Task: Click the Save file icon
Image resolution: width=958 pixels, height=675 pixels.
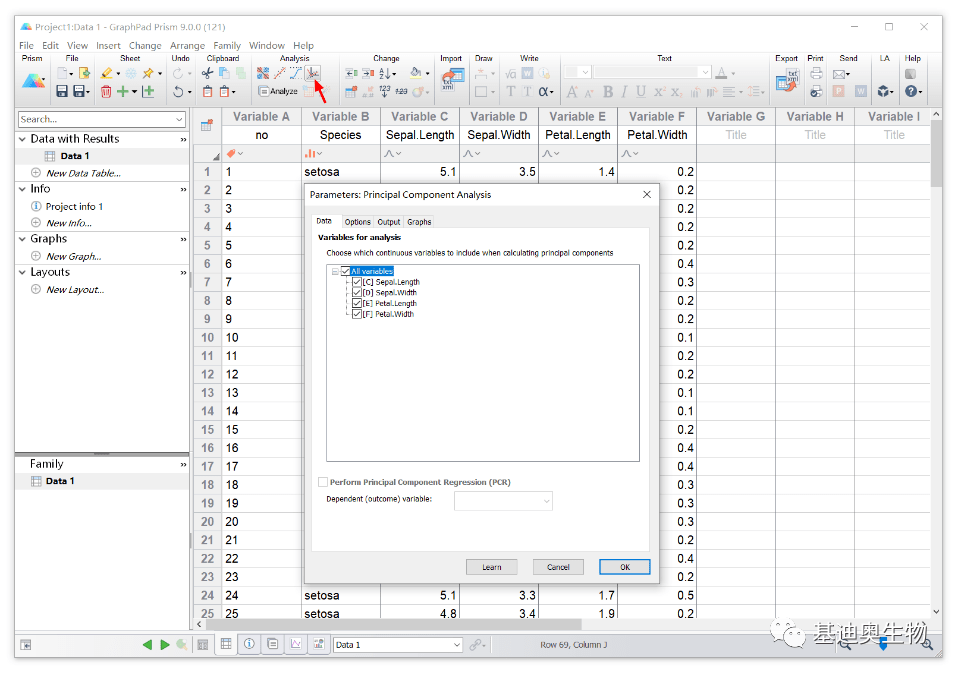Action: 62,91
